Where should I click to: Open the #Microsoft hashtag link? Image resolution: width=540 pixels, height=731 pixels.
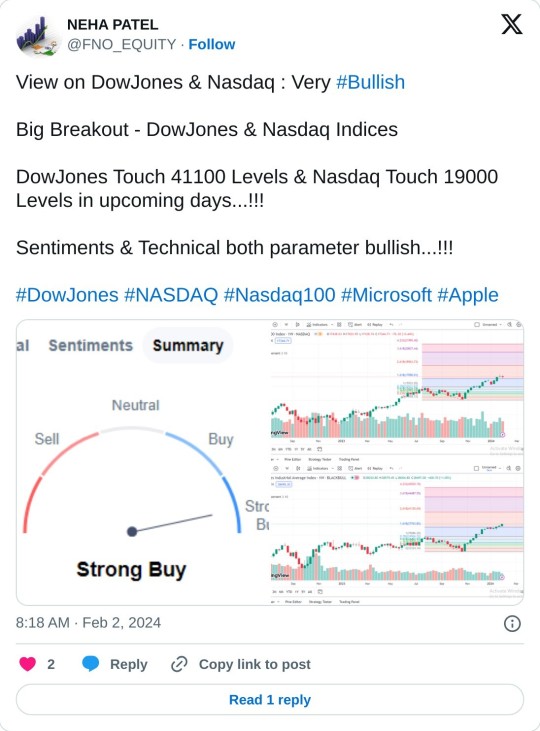(x=386, y=295)
